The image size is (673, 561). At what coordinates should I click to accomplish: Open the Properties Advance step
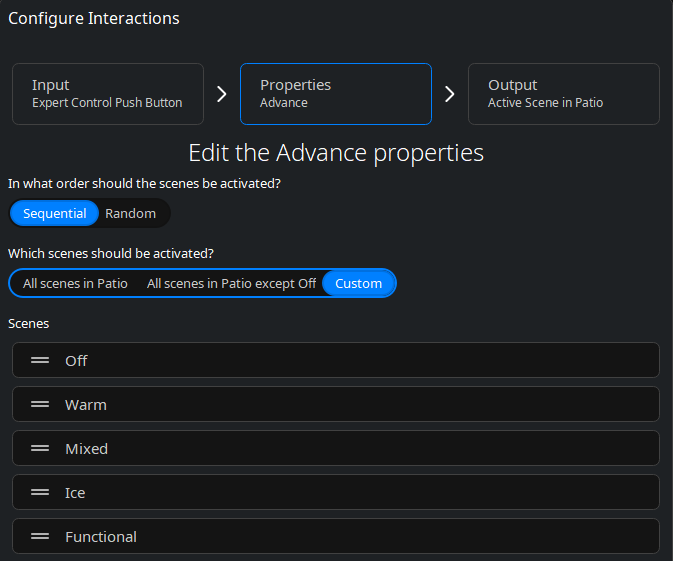click(336, 94)
